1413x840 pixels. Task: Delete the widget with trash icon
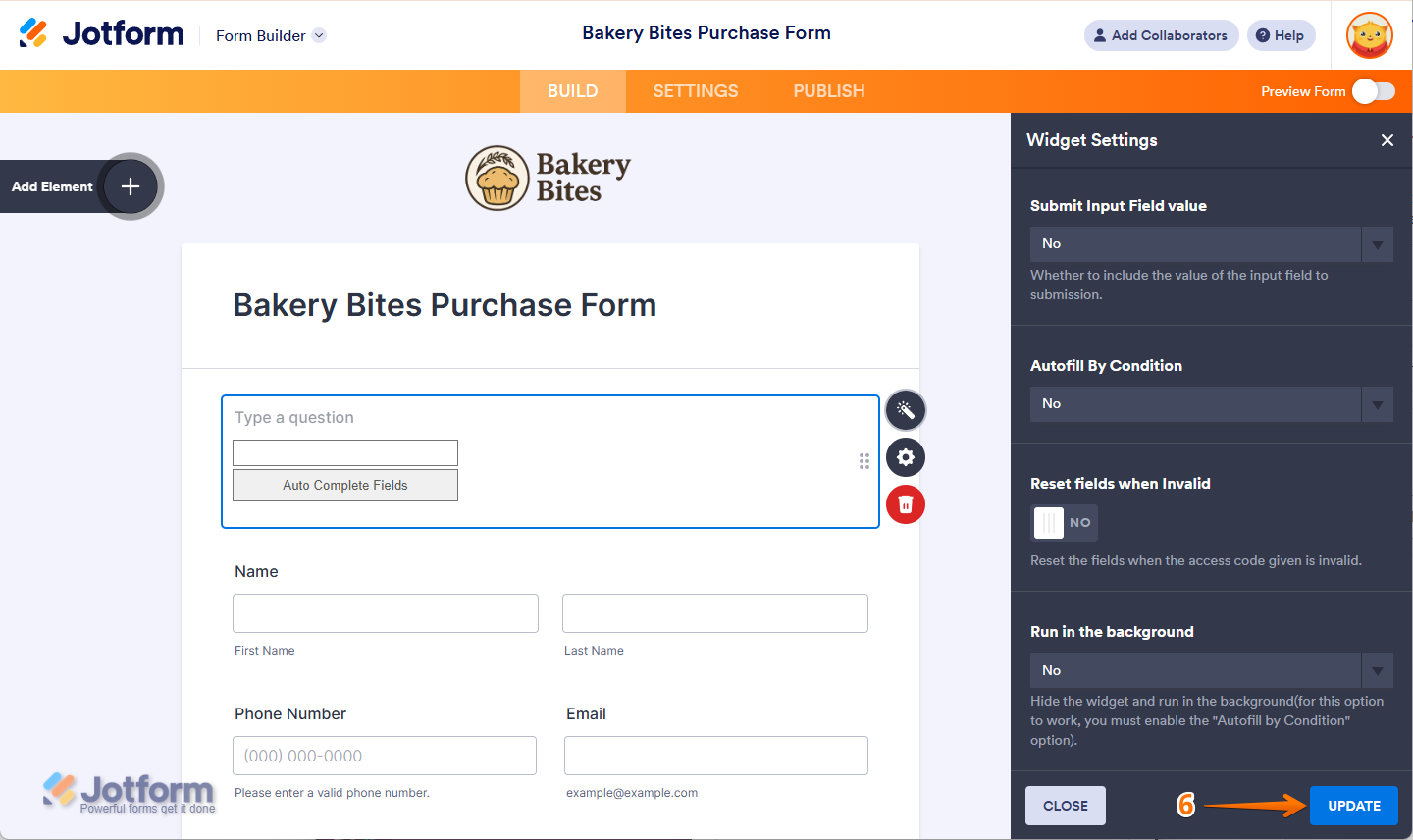click(905, 504)
